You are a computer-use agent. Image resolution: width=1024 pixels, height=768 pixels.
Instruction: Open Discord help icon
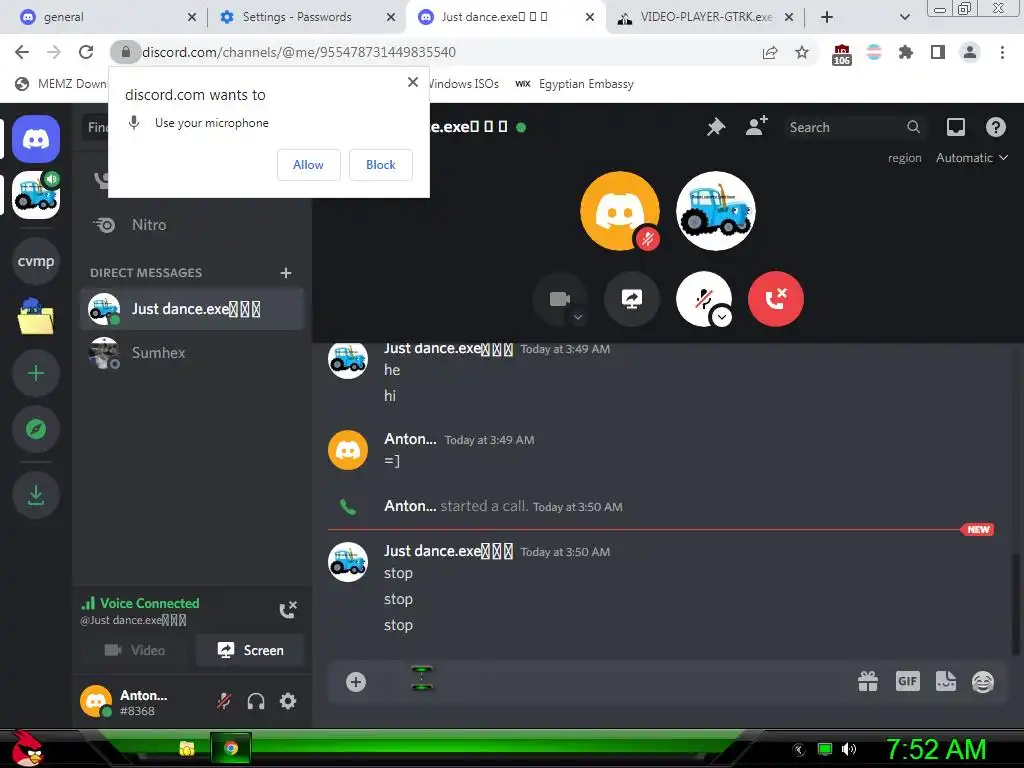tap(995, 127)
